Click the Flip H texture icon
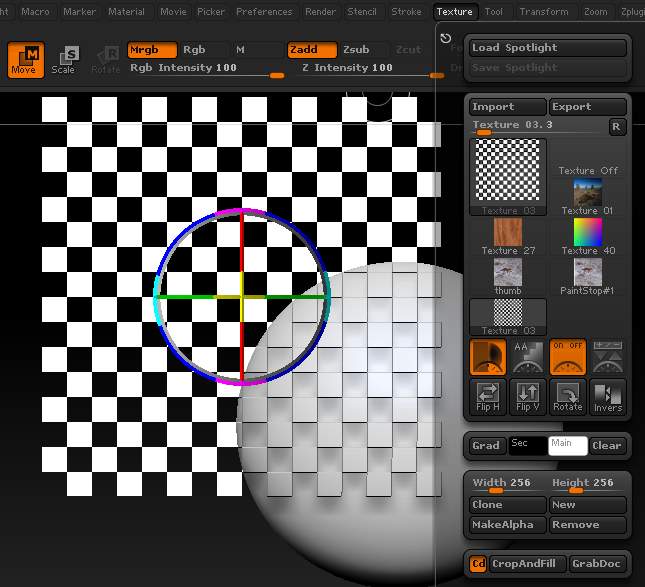This screenshot has width=645, height=587. 487,397
